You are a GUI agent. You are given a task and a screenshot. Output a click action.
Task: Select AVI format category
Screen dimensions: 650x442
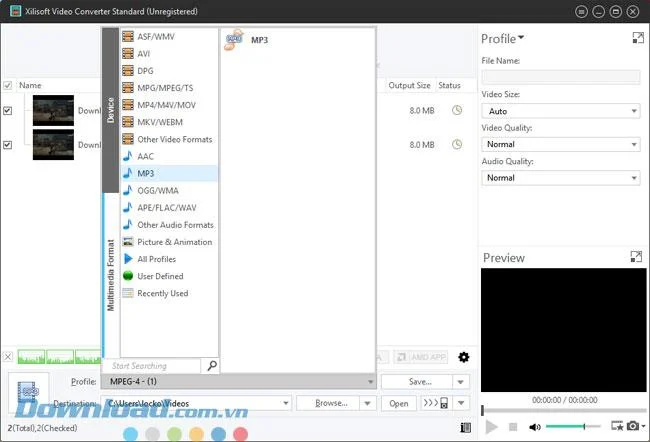(x=169, y=53)
